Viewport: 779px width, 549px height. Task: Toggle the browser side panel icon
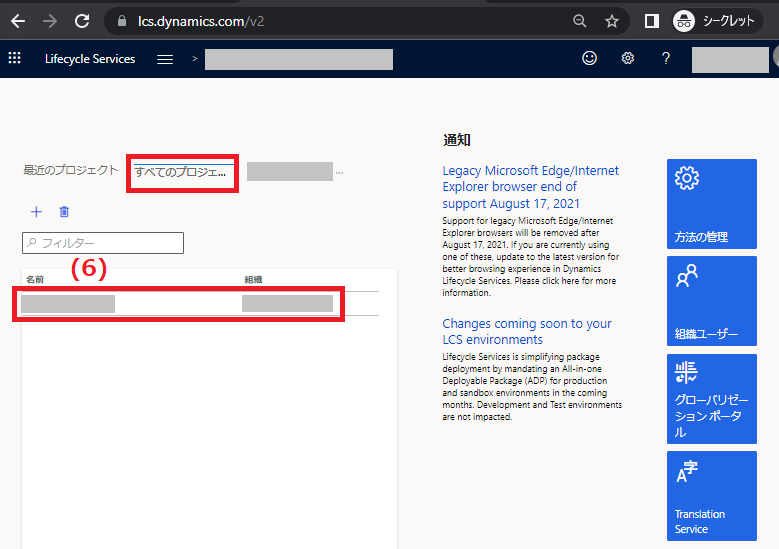pyautogui.click(x=651, y=21)
